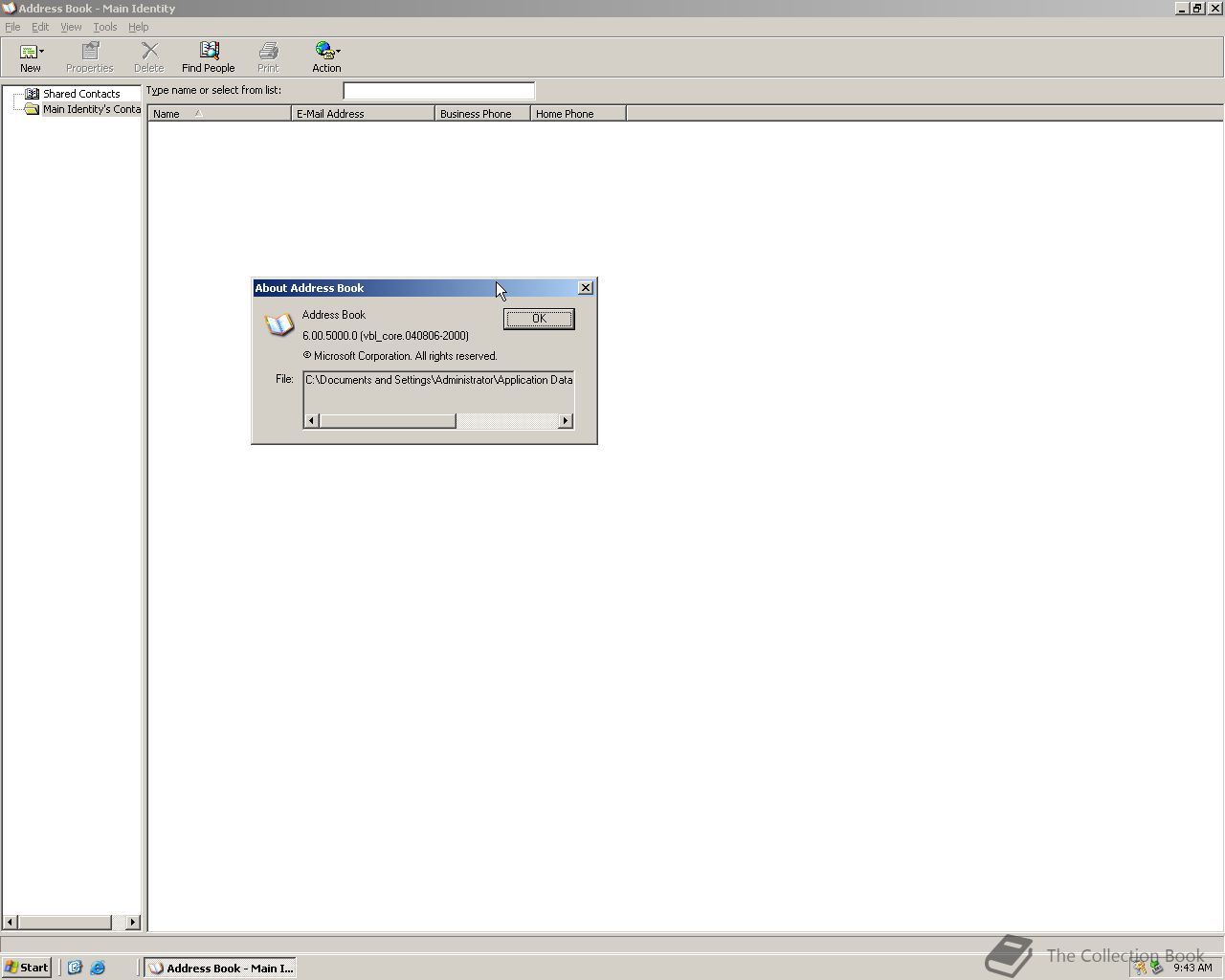Viewport: 1225px width, 980px height.
Task: Open the Tools menu
Action: point(104,27)
